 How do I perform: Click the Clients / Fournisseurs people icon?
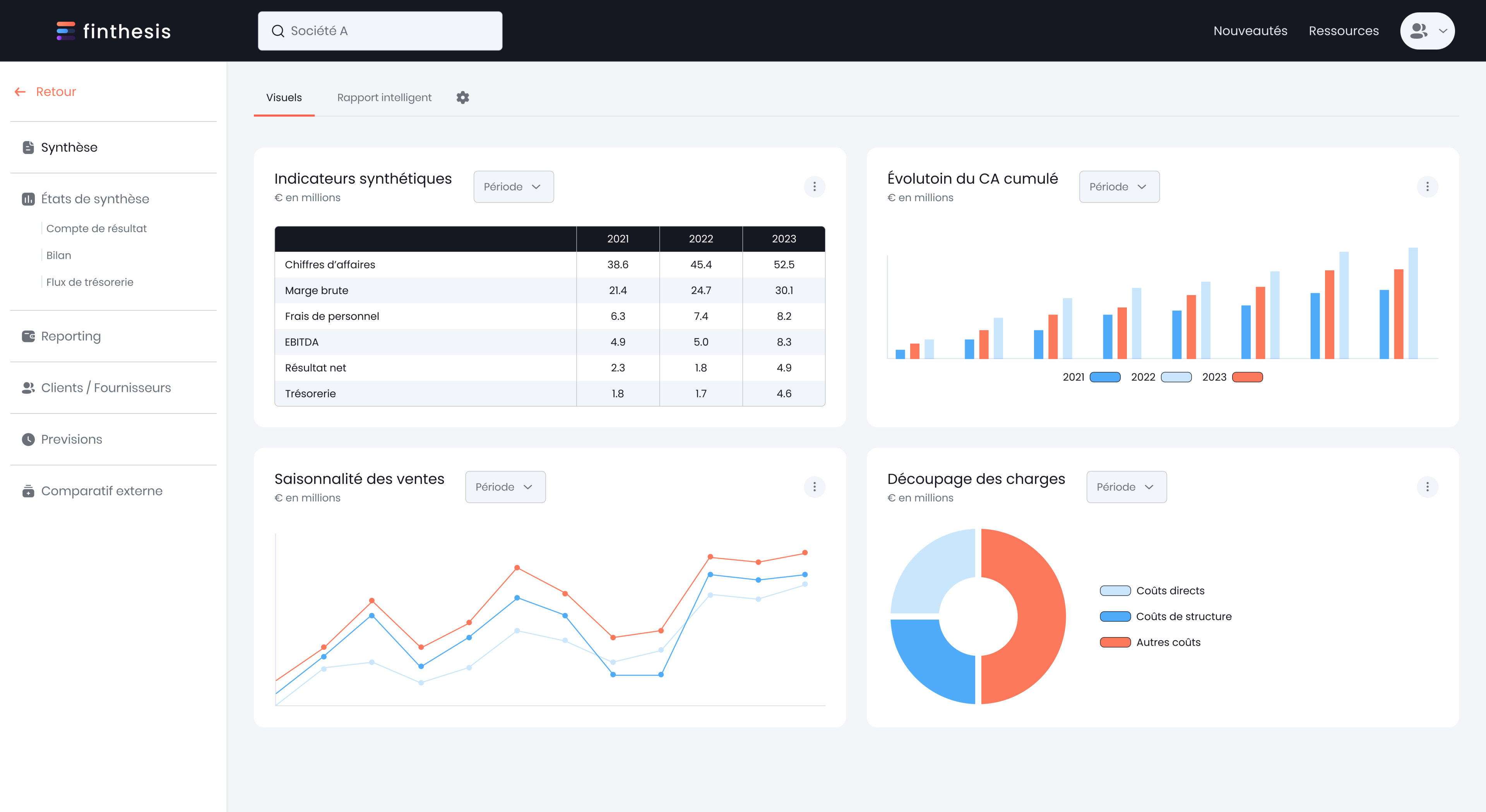[28, 388]
